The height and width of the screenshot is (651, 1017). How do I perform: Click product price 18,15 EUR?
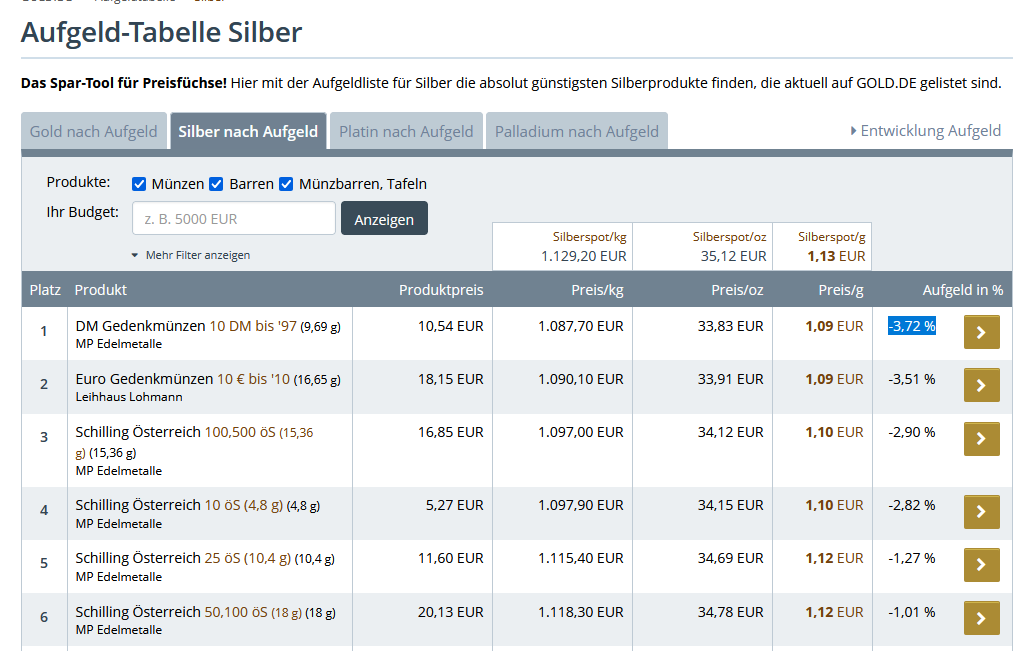tap(451, 379)
